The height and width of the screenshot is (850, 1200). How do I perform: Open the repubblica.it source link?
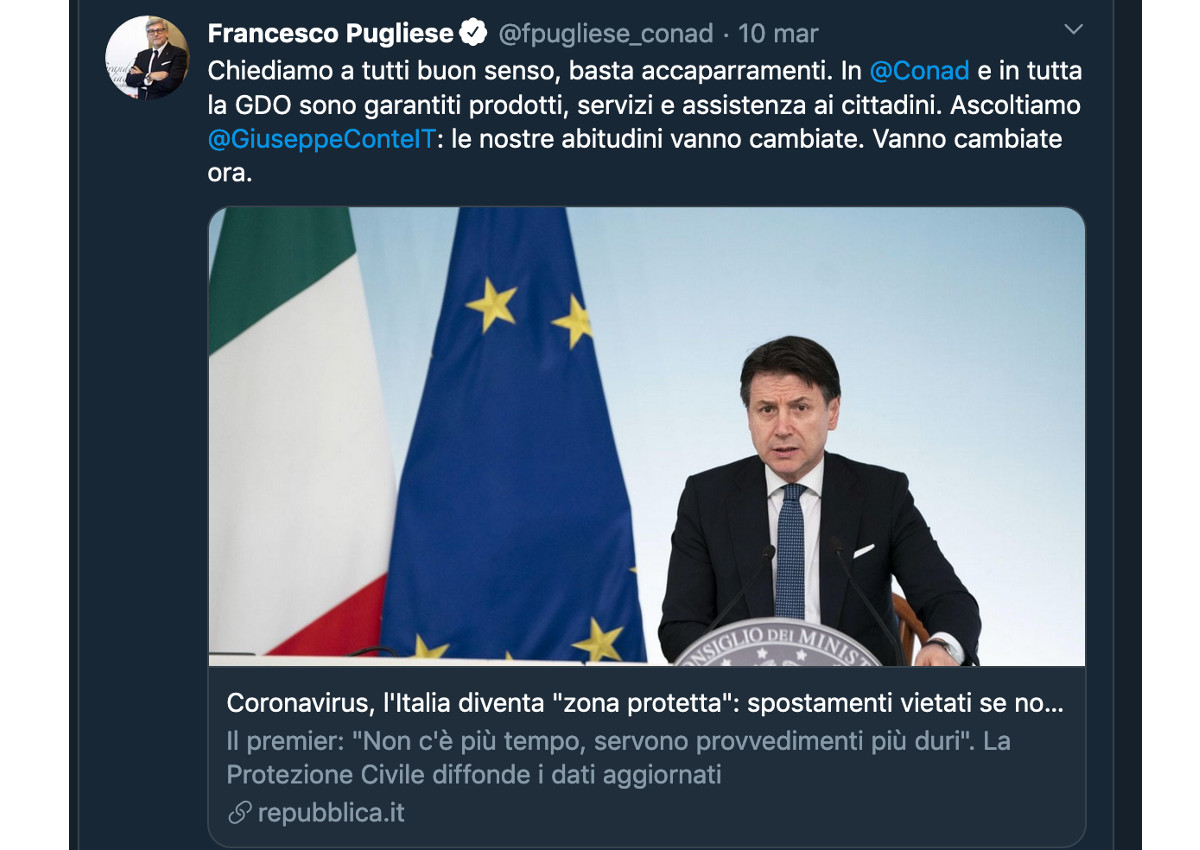(x=331, y=813)
